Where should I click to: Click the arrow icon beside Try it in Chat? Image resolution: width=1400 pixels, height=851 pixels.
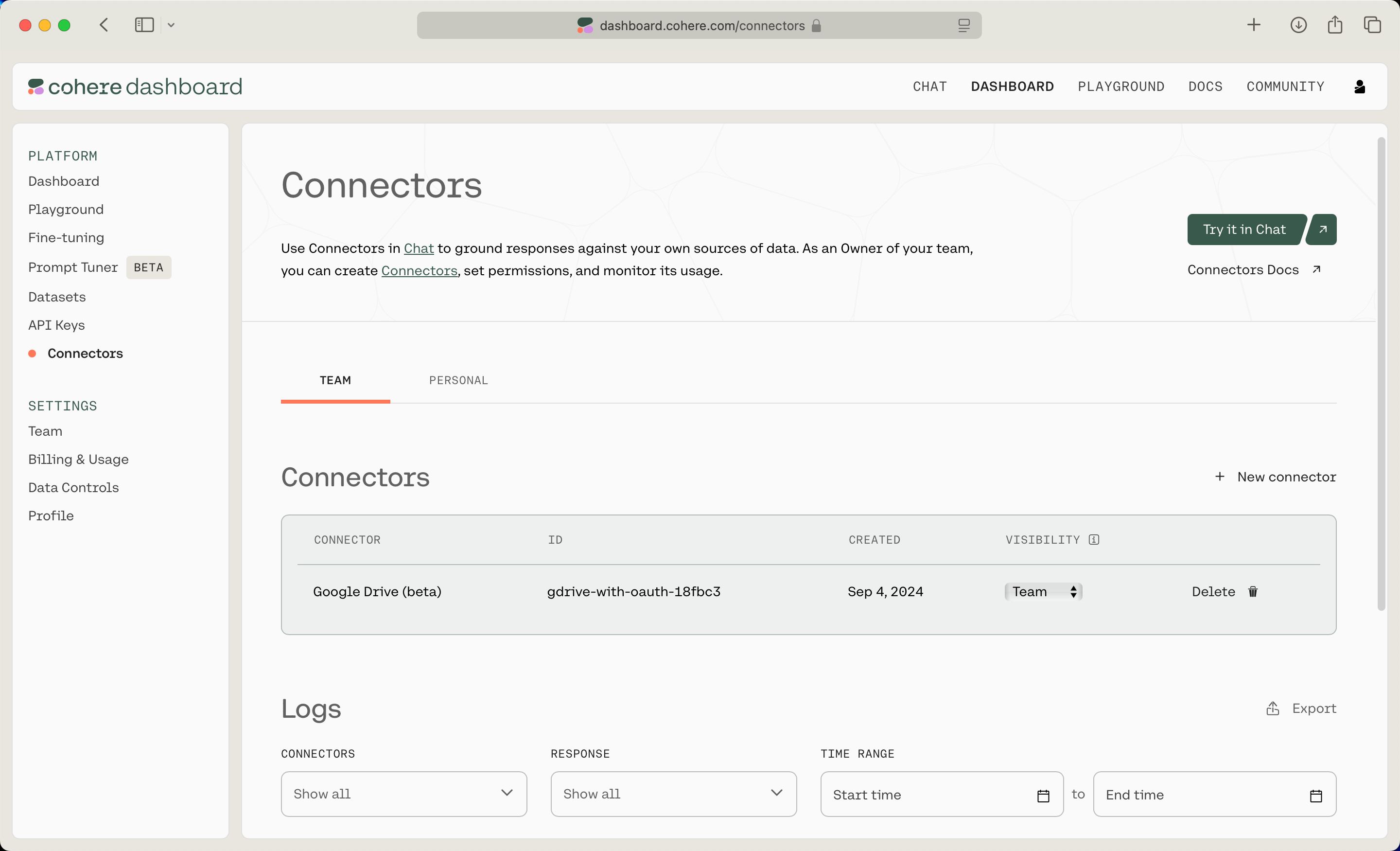(x=1323, y=230)
